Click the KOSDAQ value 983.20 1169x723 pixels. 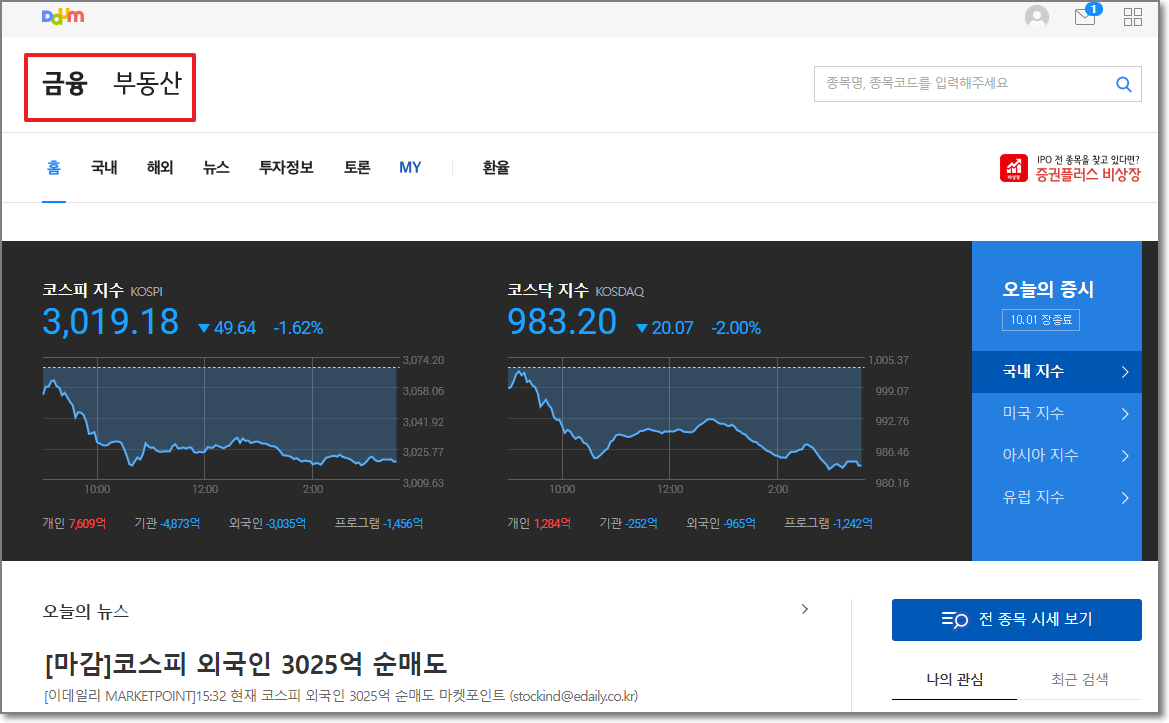coord(562,322)
